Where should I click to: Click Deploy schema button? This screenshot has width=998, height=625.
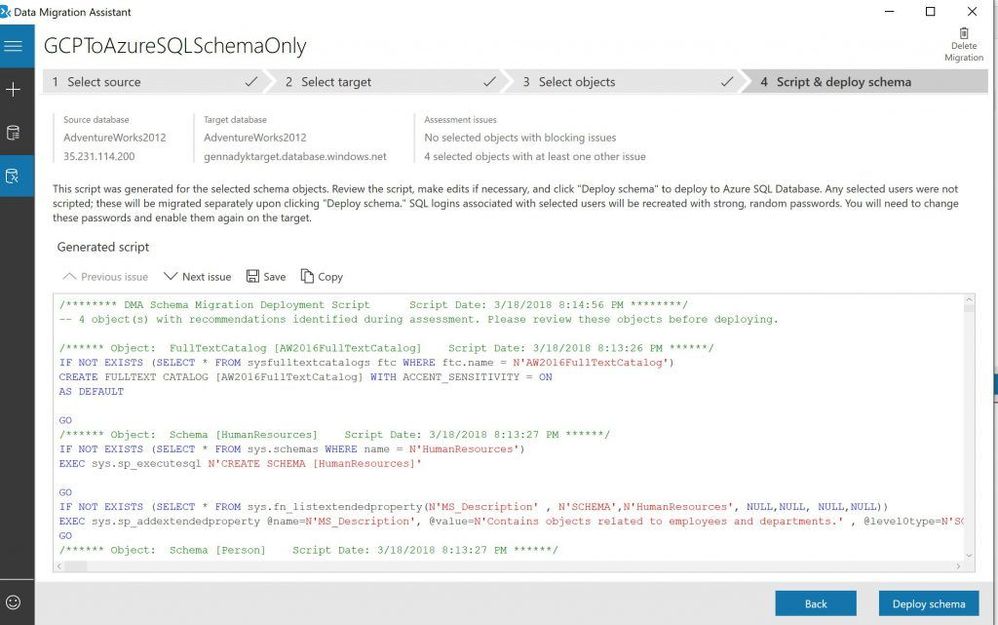(929, 603)
